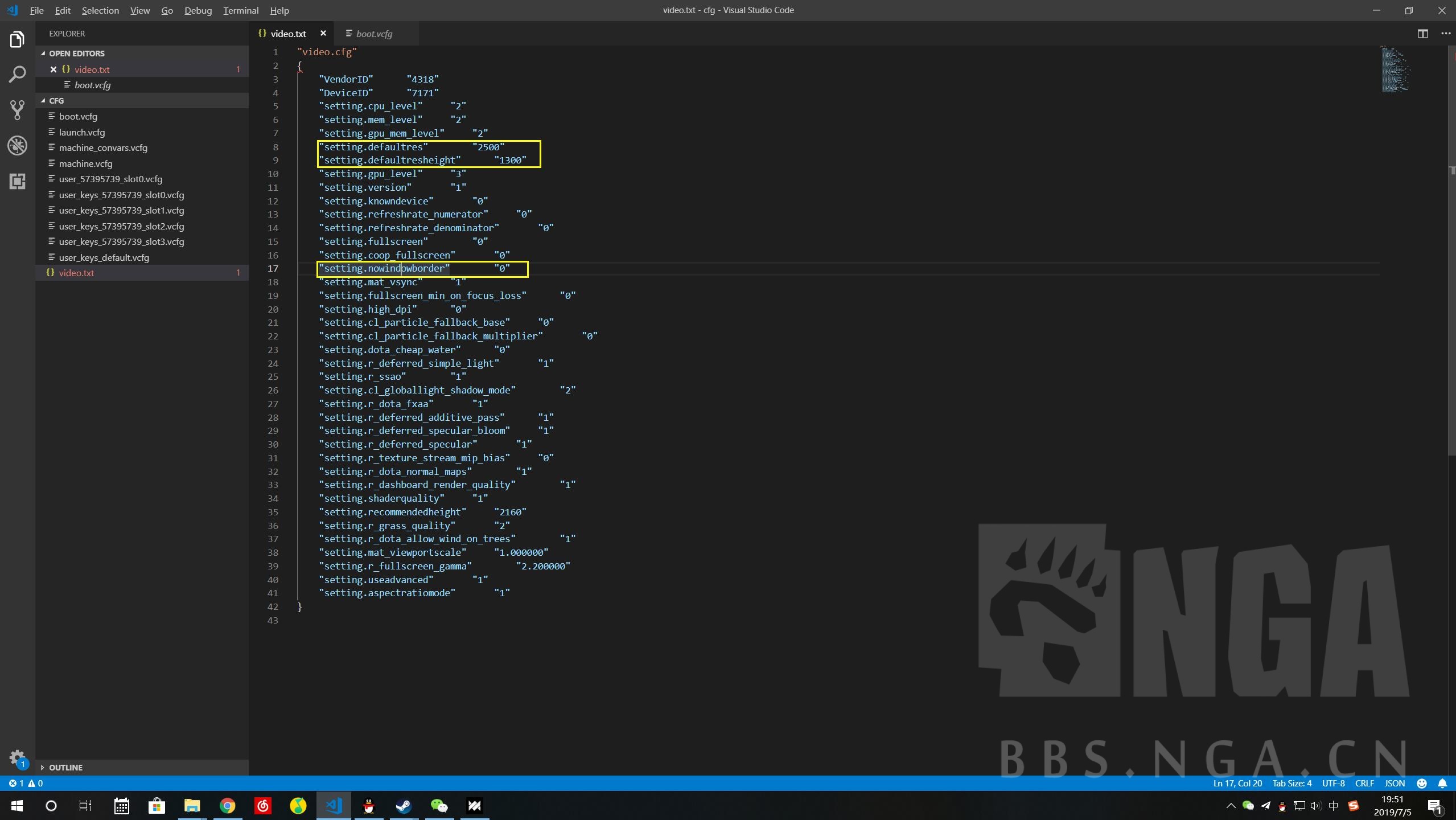The width and height of the screenshot is (1456, 820).
Task: Open machine_convars.vcfg in explorer
Action: pos(103,147)
